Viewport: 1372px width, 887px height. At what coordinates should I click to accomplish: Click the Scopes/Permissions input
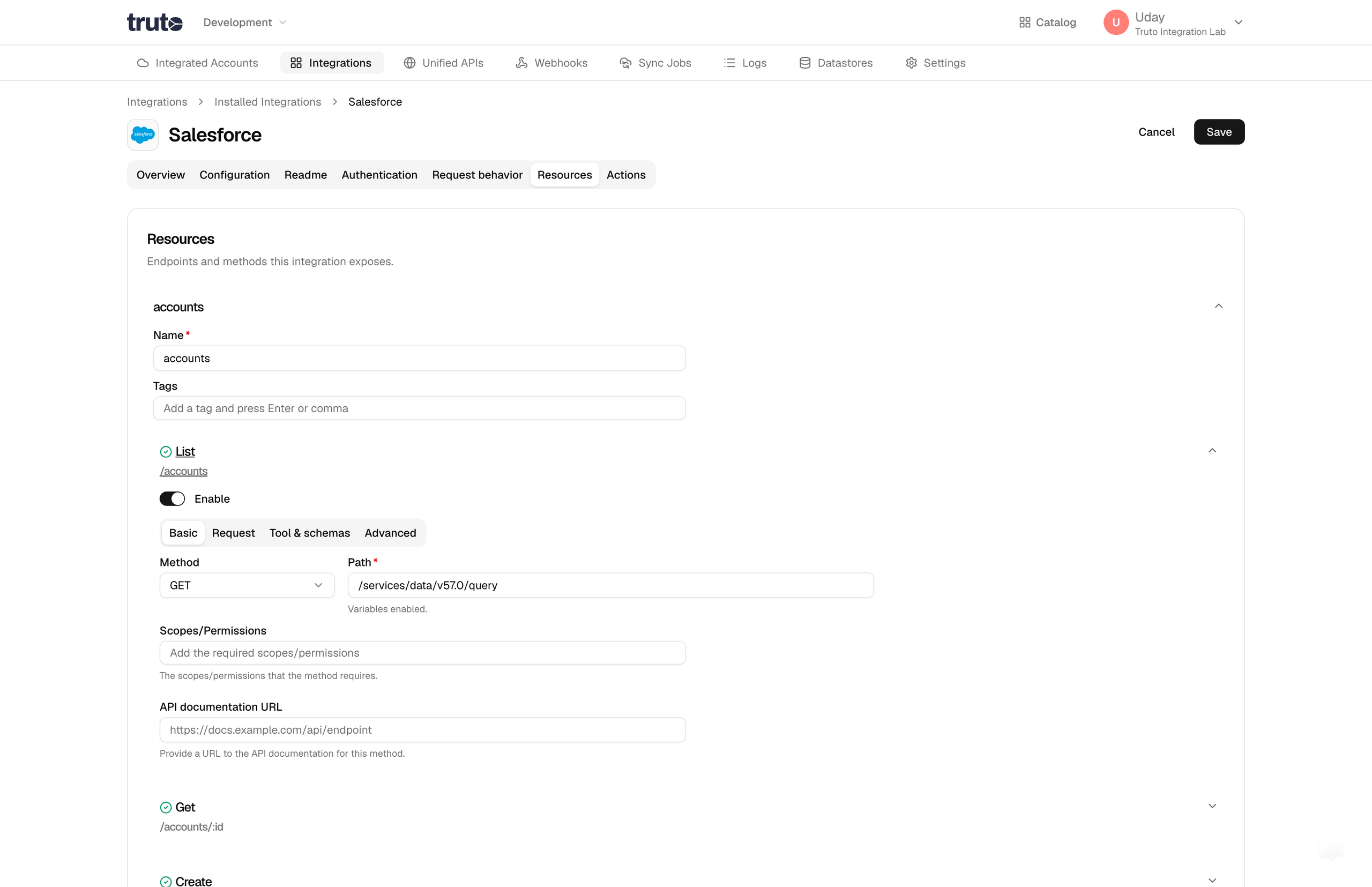(422, 653)
